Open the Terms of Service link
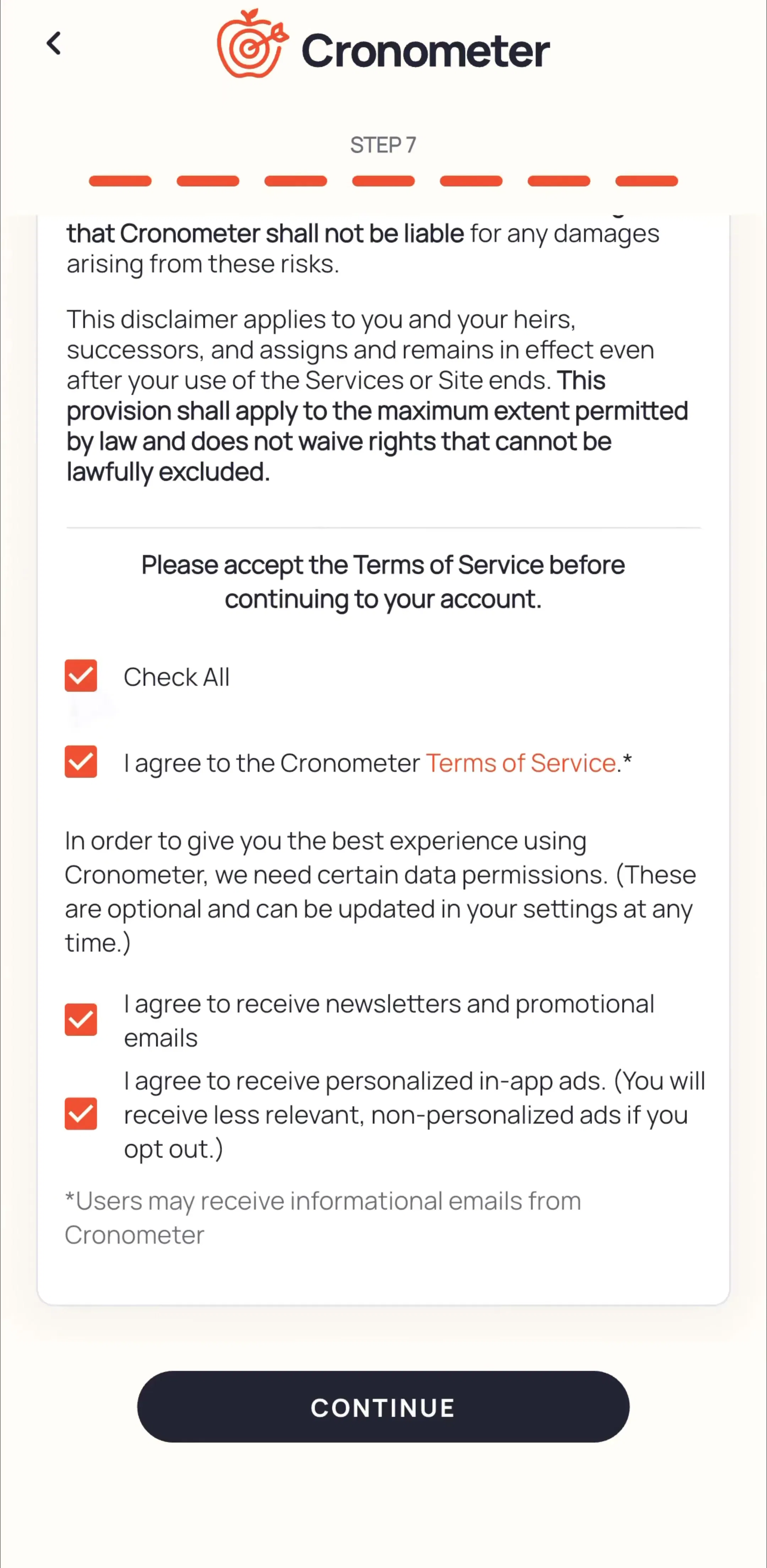 [521, 763]
